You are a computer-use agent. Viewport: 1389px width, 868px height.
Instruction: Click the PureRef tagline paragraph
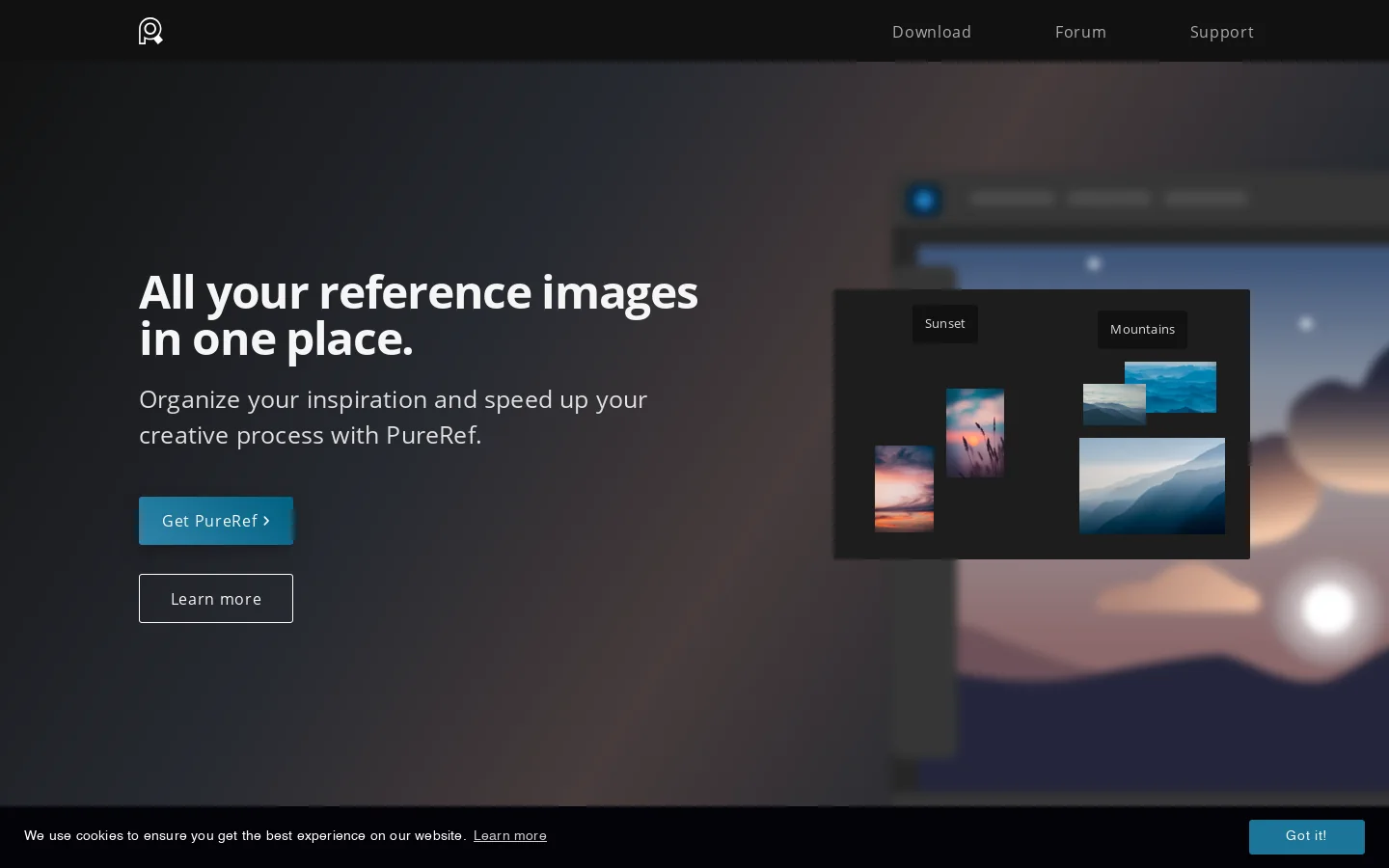coord(394,417)
